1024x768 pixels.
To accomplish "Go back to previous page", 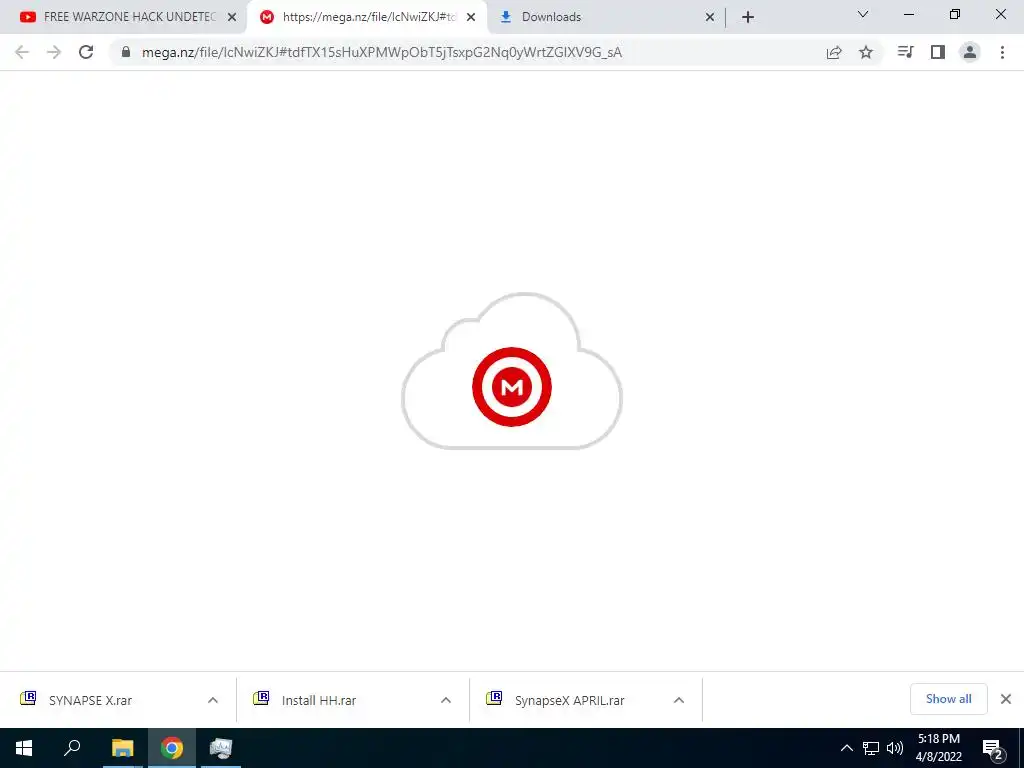I will (x=22, y=52).
